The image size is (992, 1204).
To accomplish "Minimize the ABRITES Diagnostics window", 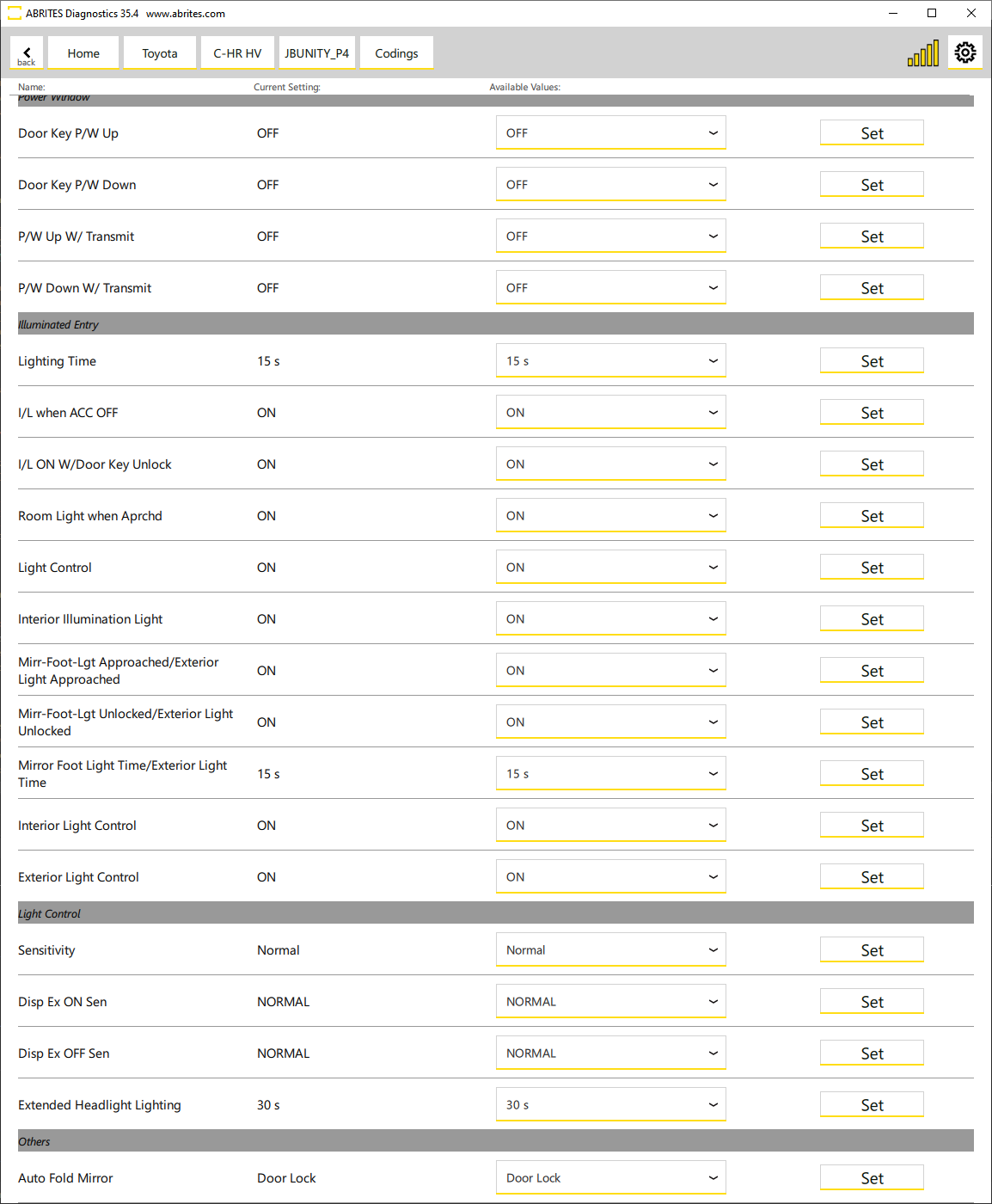I will pos(893,13).
